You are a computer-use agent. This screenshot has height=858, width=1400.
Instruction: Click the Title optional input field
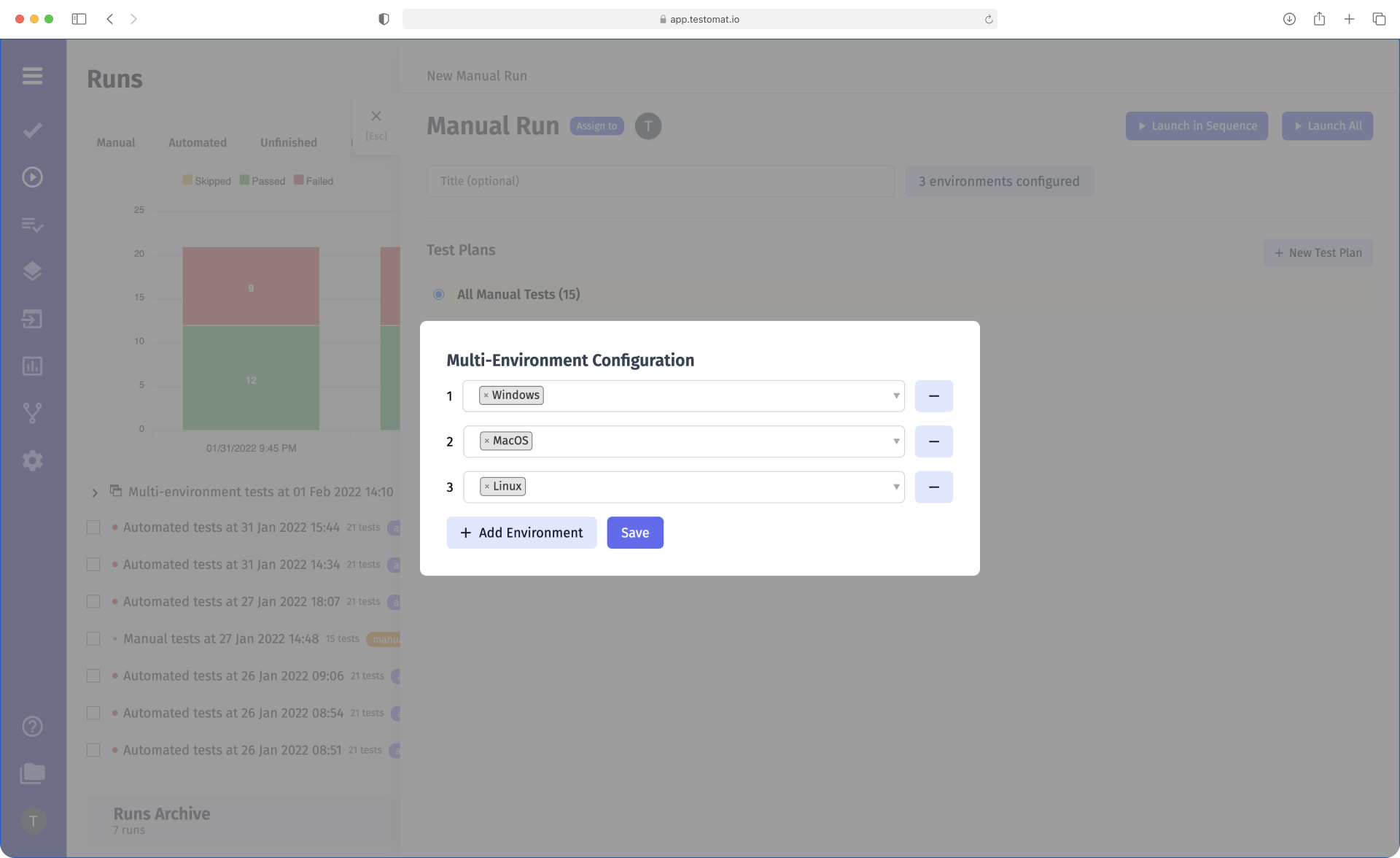tap(660, 181)
